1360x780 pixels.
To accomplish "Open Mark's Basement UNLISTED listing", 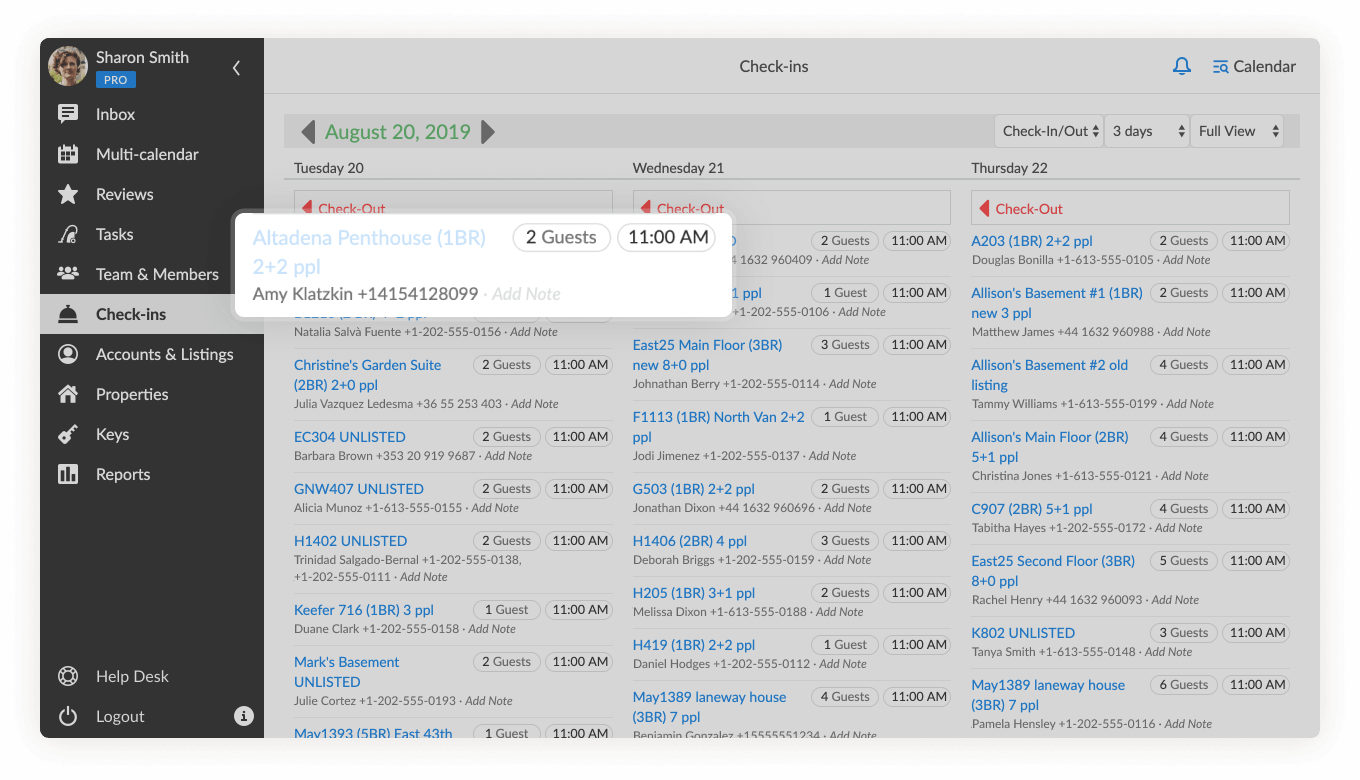I will (x=347, y=672).
